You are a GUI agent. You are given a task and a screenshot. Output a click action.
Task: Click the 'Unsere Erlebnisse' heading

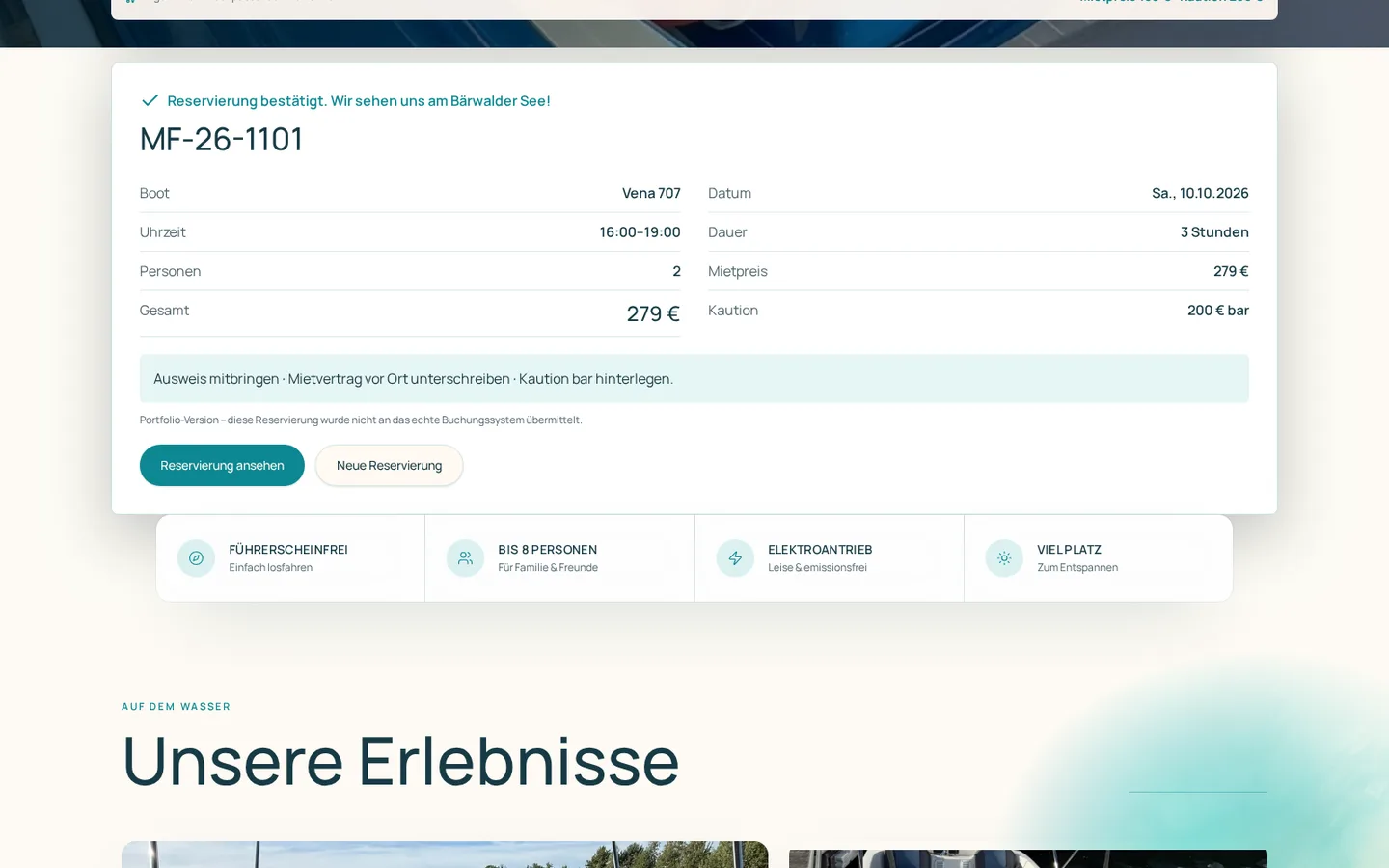[400, 761]
